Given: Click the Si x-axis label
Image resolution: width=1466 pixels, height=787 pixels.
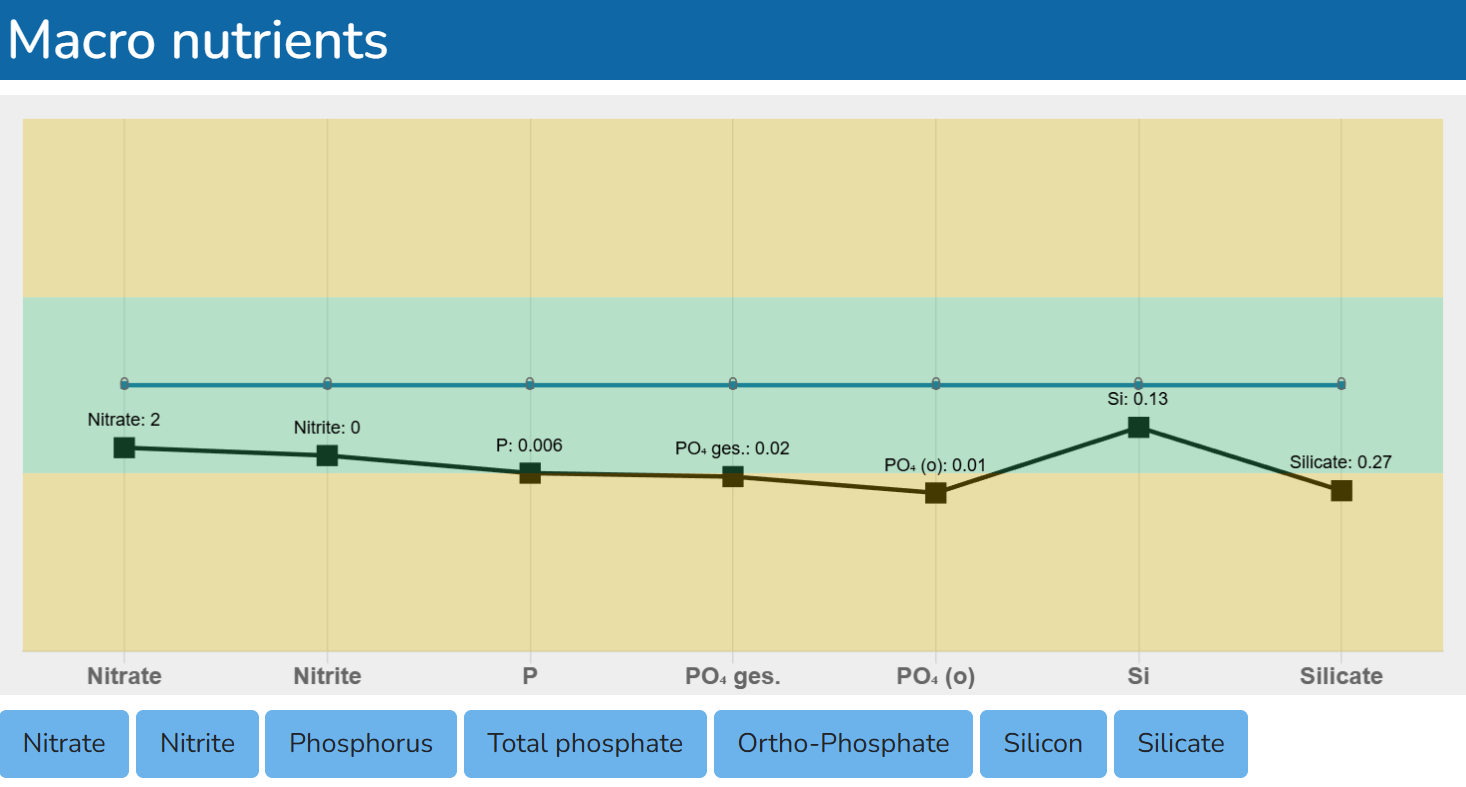Looking at the screenshot, I should click(1138, 676).
